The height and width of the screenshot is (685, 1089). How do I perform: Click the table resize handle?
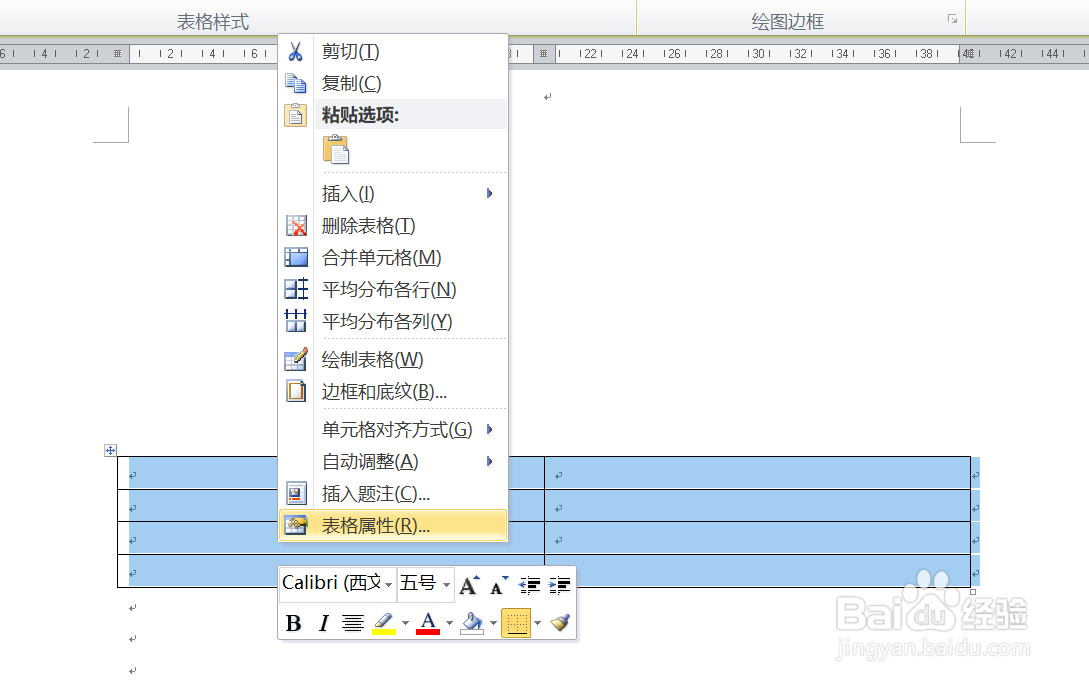(973, 592)
